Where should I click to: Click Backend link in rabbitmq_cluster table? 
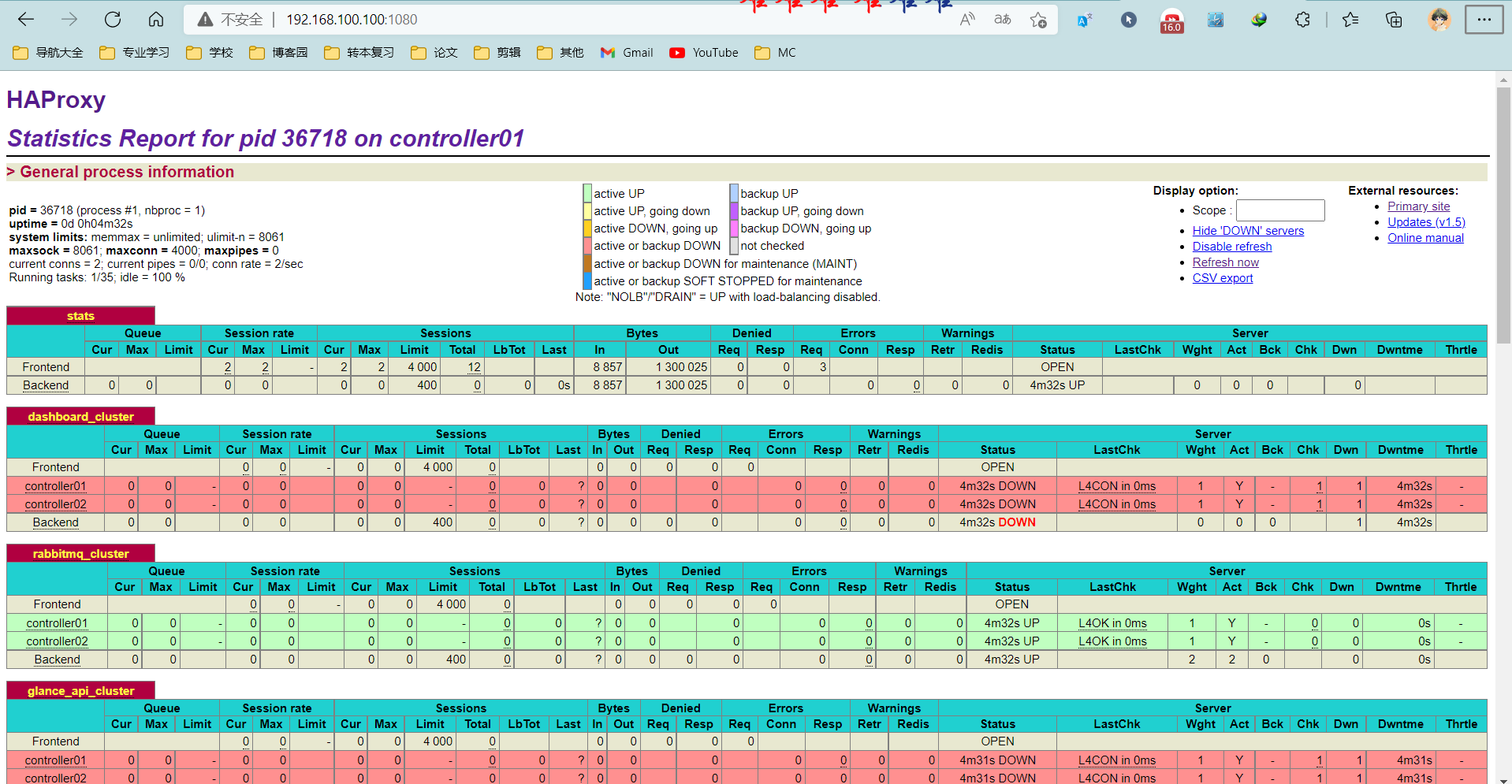coord(58,660)
